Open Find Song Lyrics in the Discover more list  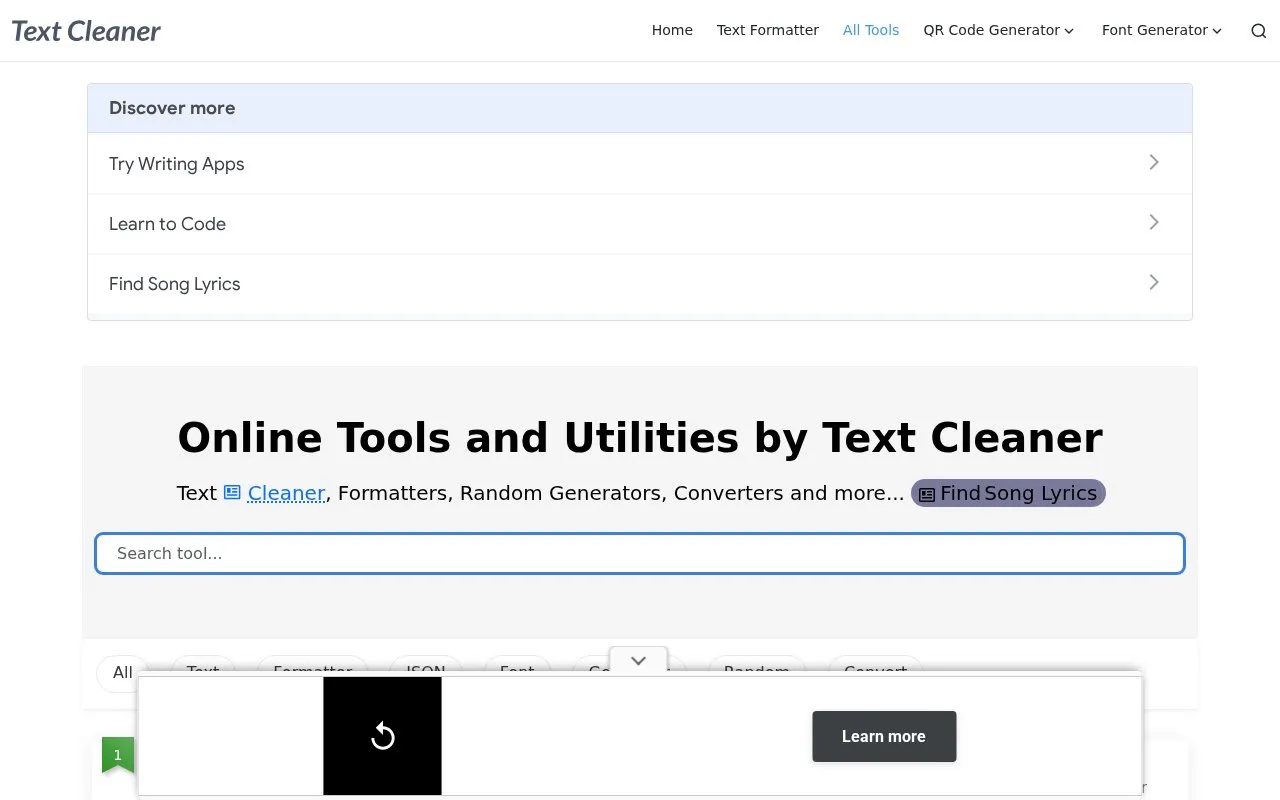coord(640,283)
